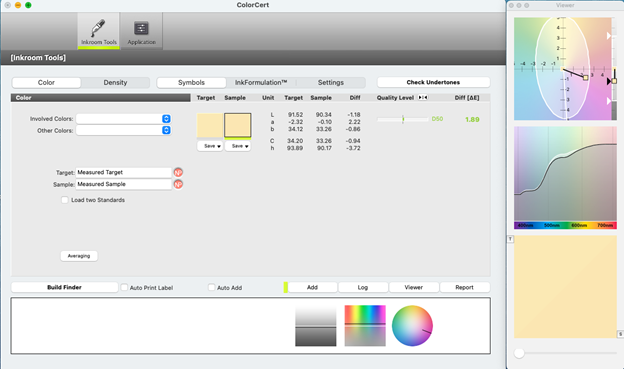Screen dimensions: 624x369
Task: Select the grayscale lightness chart thumbnail
Action: [316, 326]
